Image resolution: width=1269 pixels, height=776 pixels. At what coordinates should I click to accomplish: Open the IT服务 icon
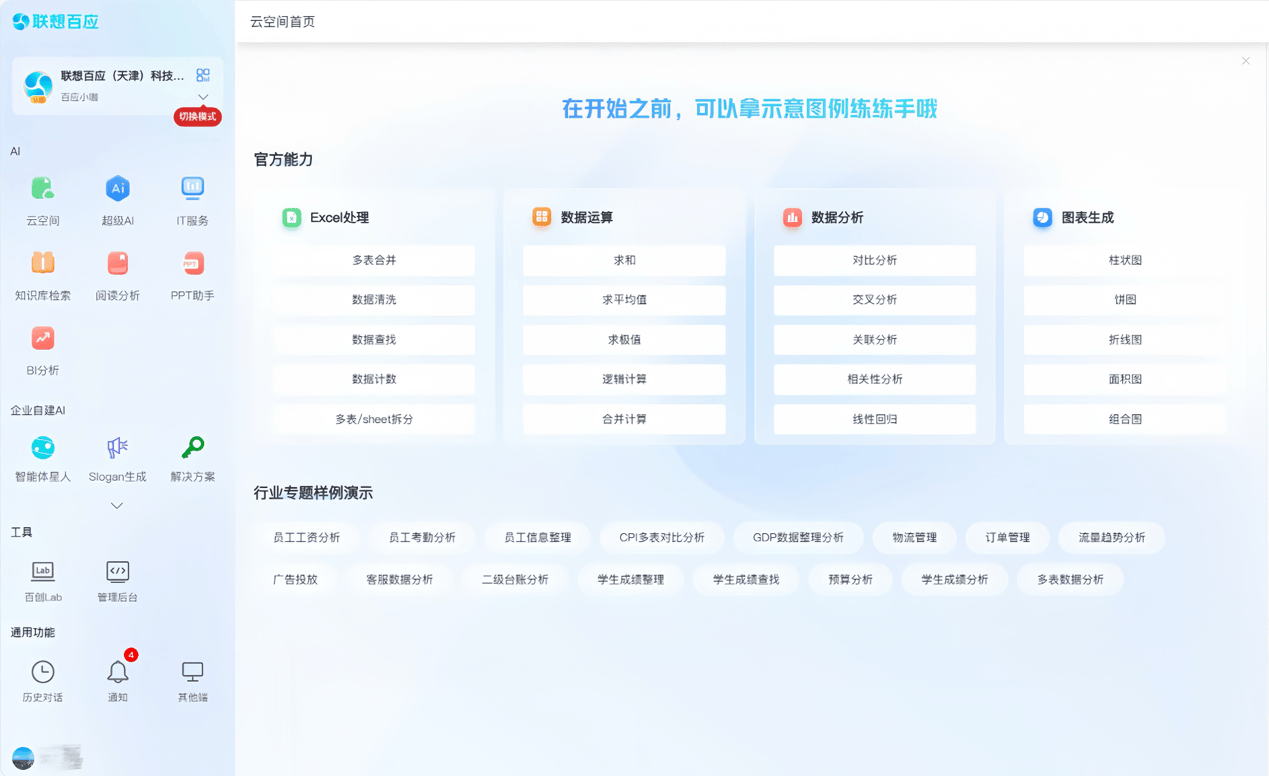[192, 190]
